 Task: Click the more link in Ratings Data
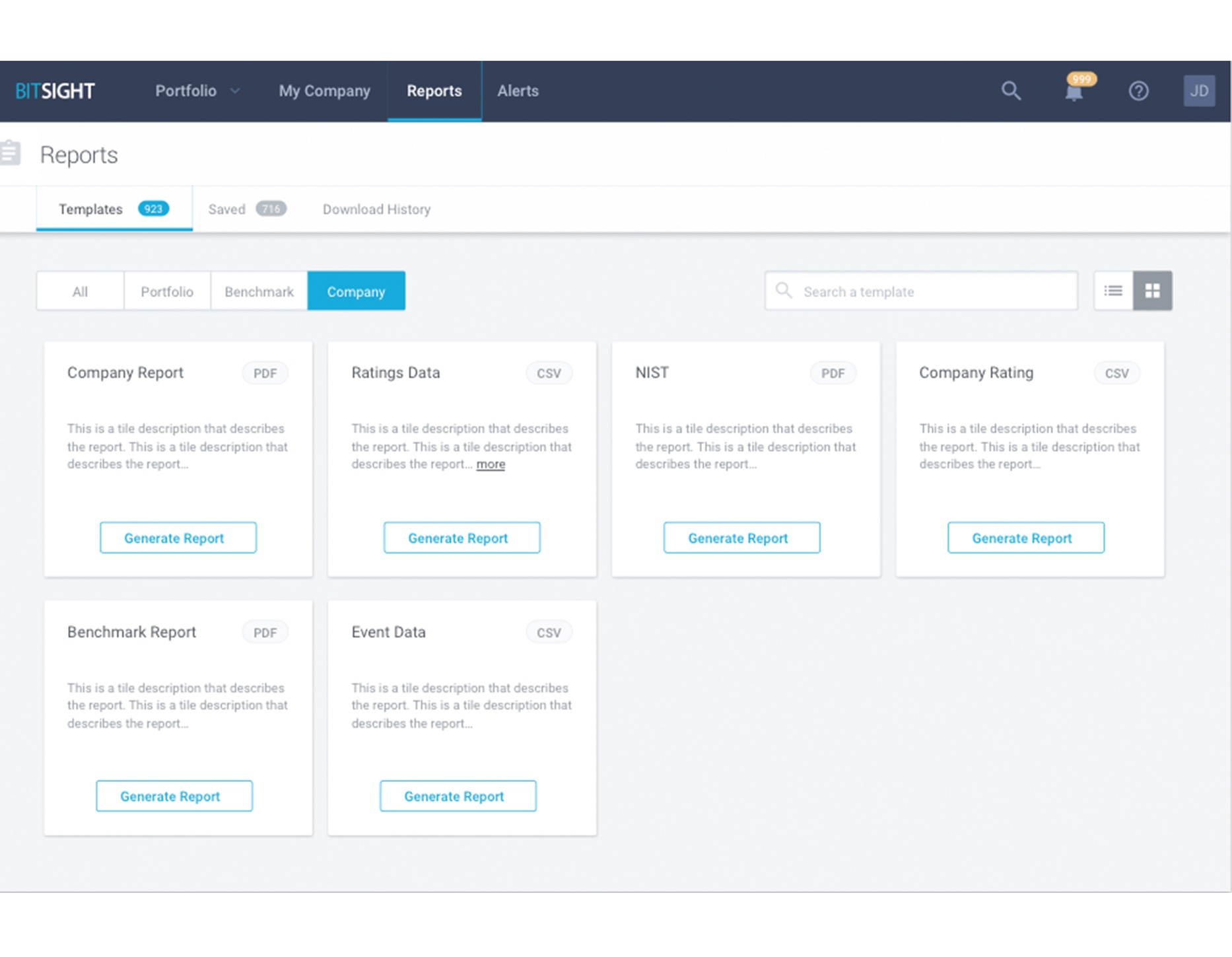[x=491, y=464]
